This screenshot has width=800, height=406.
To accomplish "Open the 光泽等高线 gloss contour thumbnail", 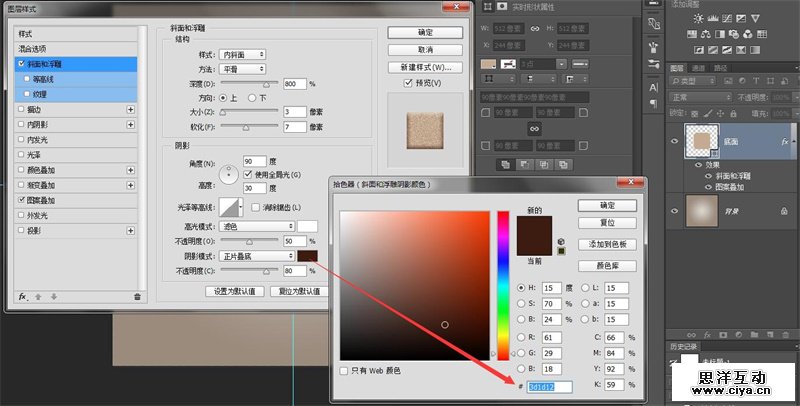I will coord(231,206).
